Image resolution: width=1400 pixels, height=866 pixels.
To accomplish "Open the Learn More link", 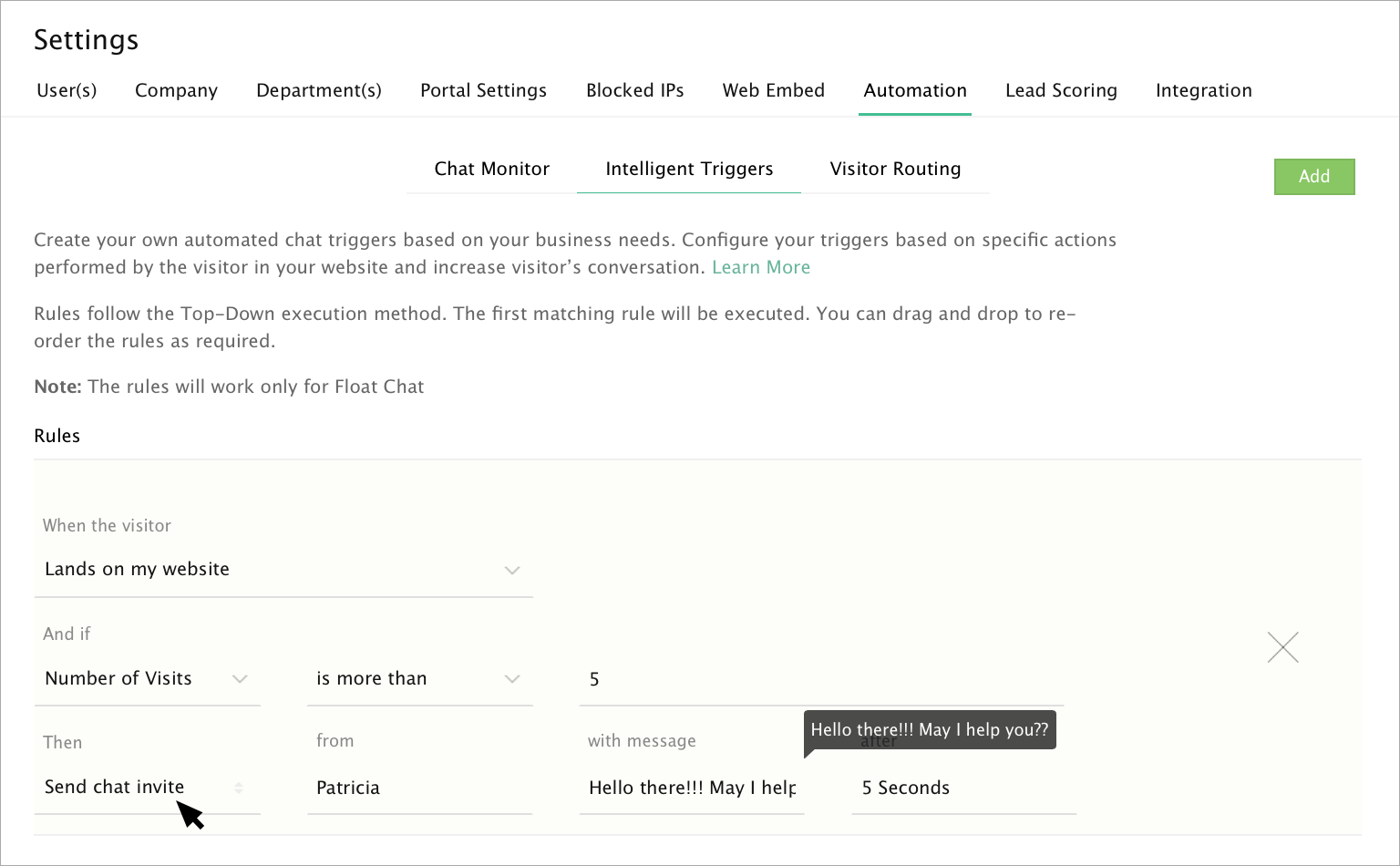I will click(760, 267).
